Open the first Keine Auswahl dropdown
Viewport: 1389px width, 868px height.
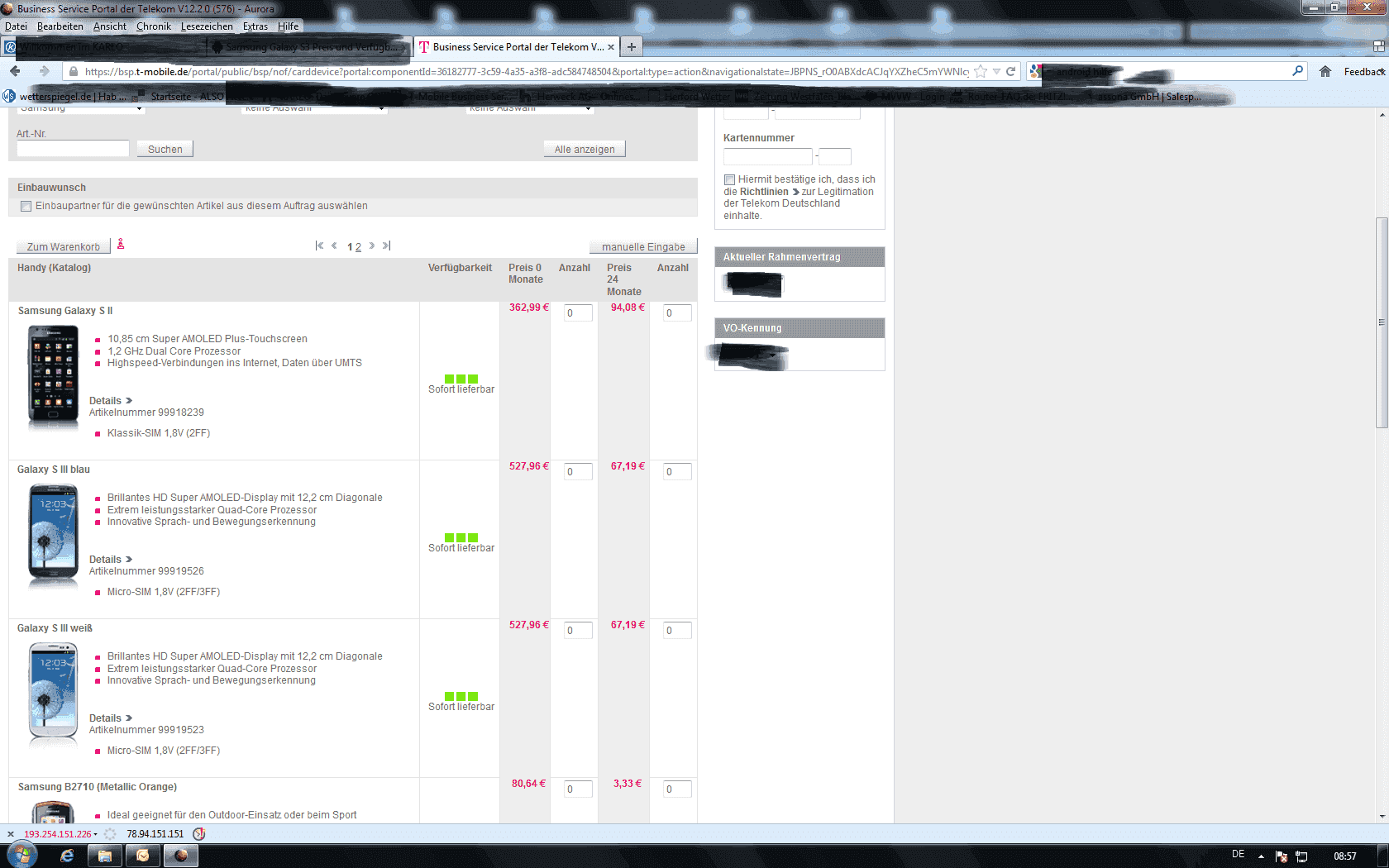[314, 108]
